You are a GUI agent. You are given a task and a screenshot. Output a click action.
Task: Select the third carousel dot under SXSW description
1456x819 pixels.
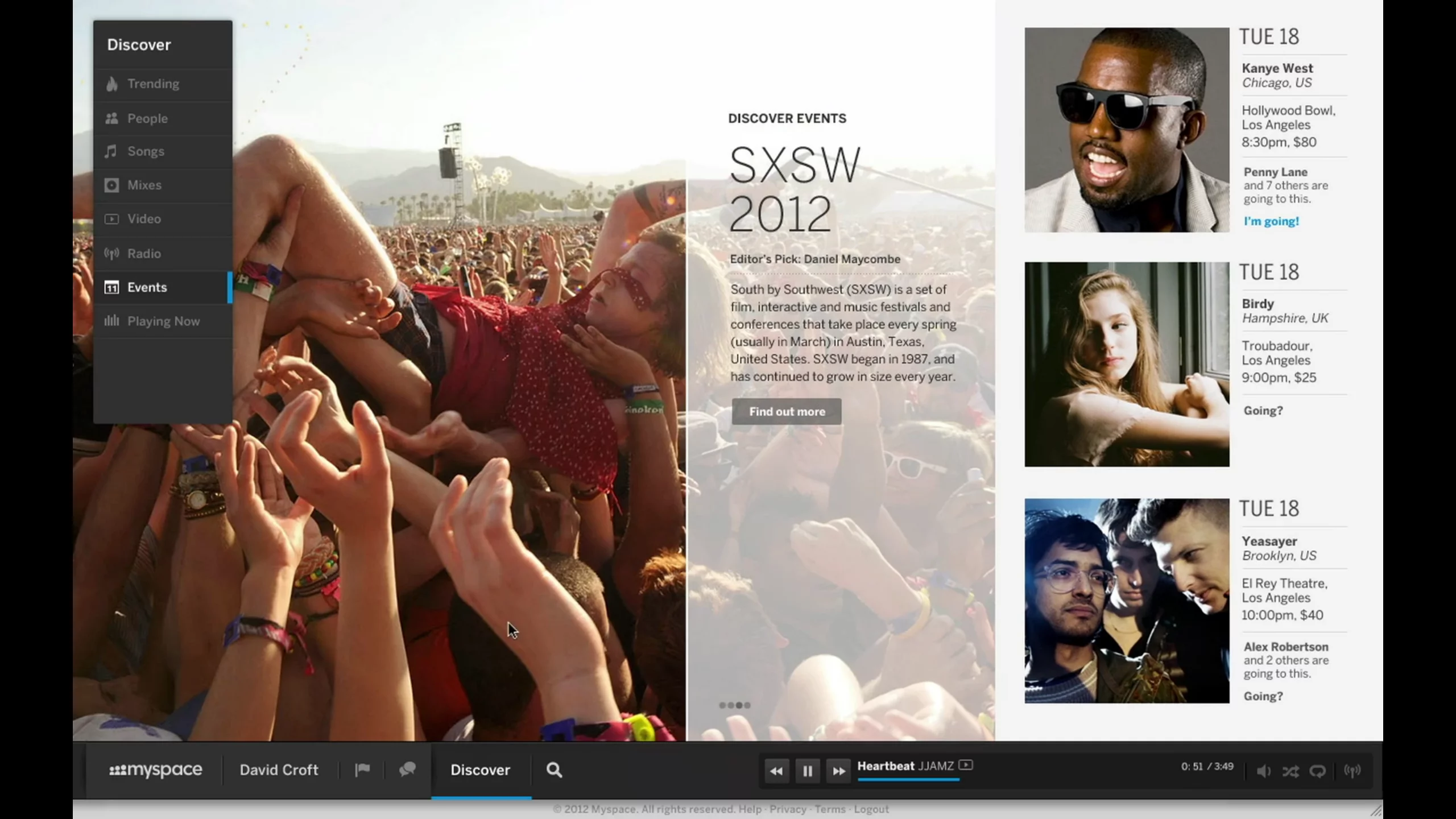click(738, 705)
